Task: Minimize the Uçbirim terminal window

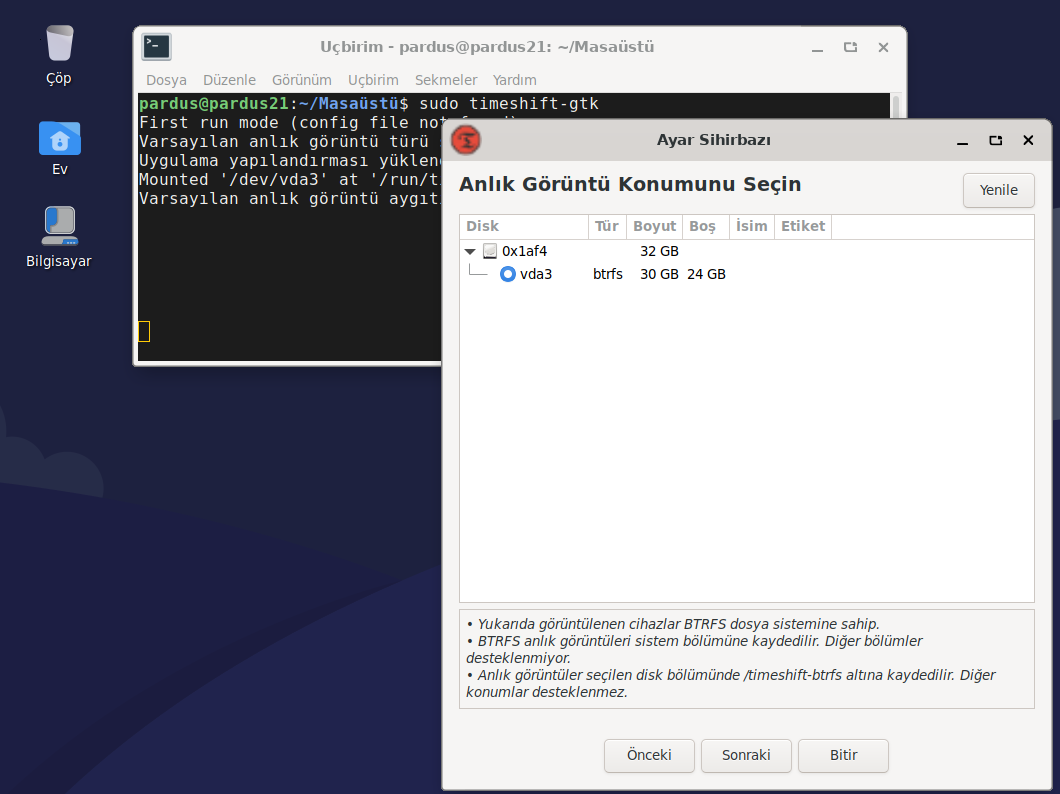Action: 817,47
